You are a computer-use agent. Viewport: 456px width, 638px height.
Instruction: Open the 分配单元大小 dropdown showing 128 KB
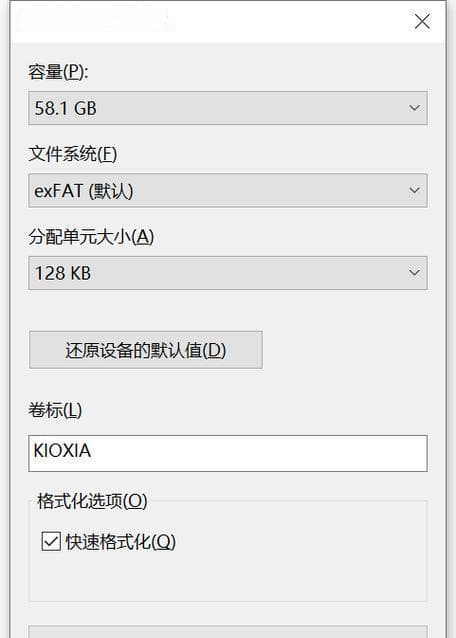228,273
